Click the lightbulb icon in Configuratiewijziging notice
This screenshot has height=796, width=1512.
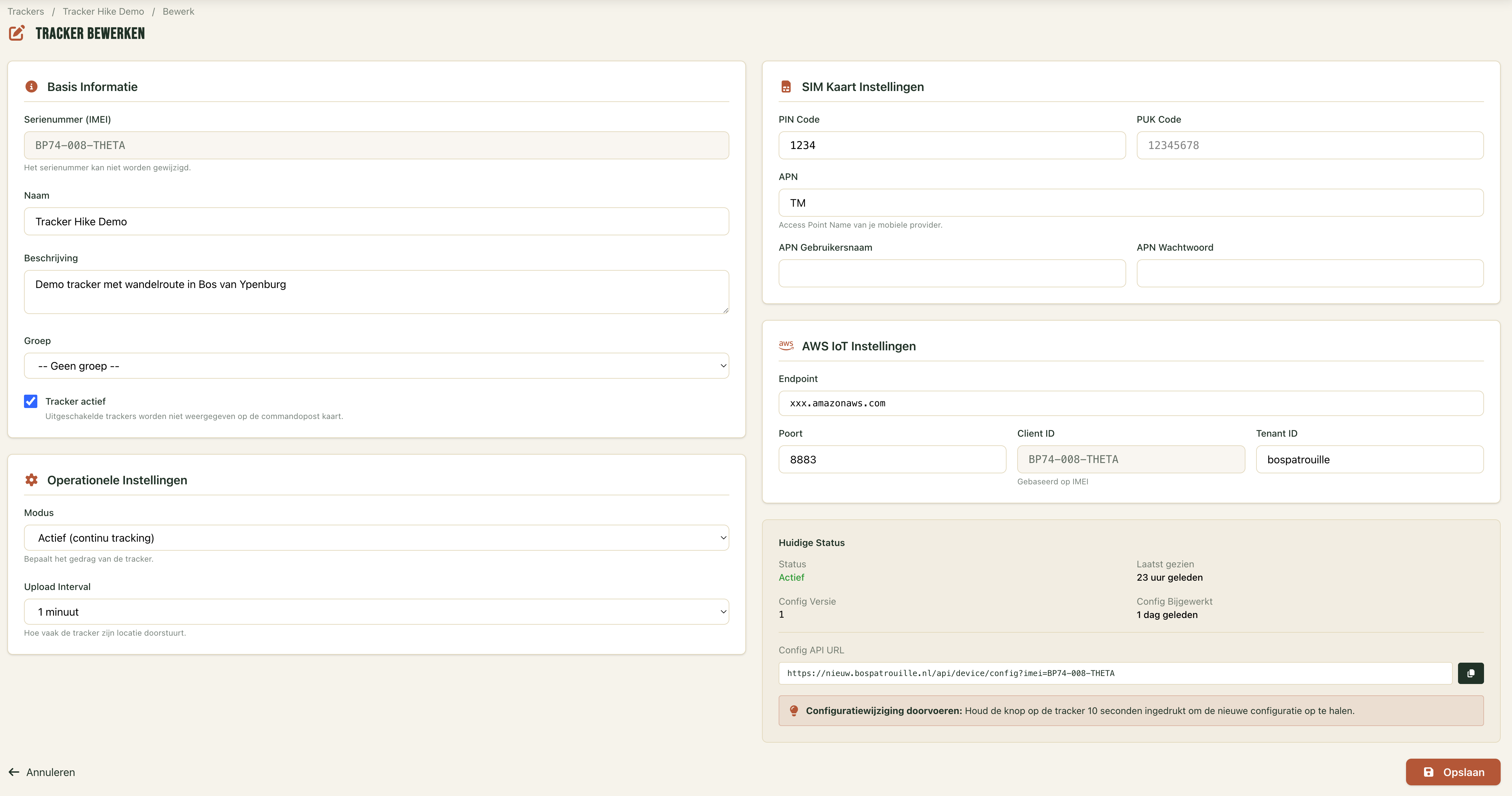coord(794,710)
